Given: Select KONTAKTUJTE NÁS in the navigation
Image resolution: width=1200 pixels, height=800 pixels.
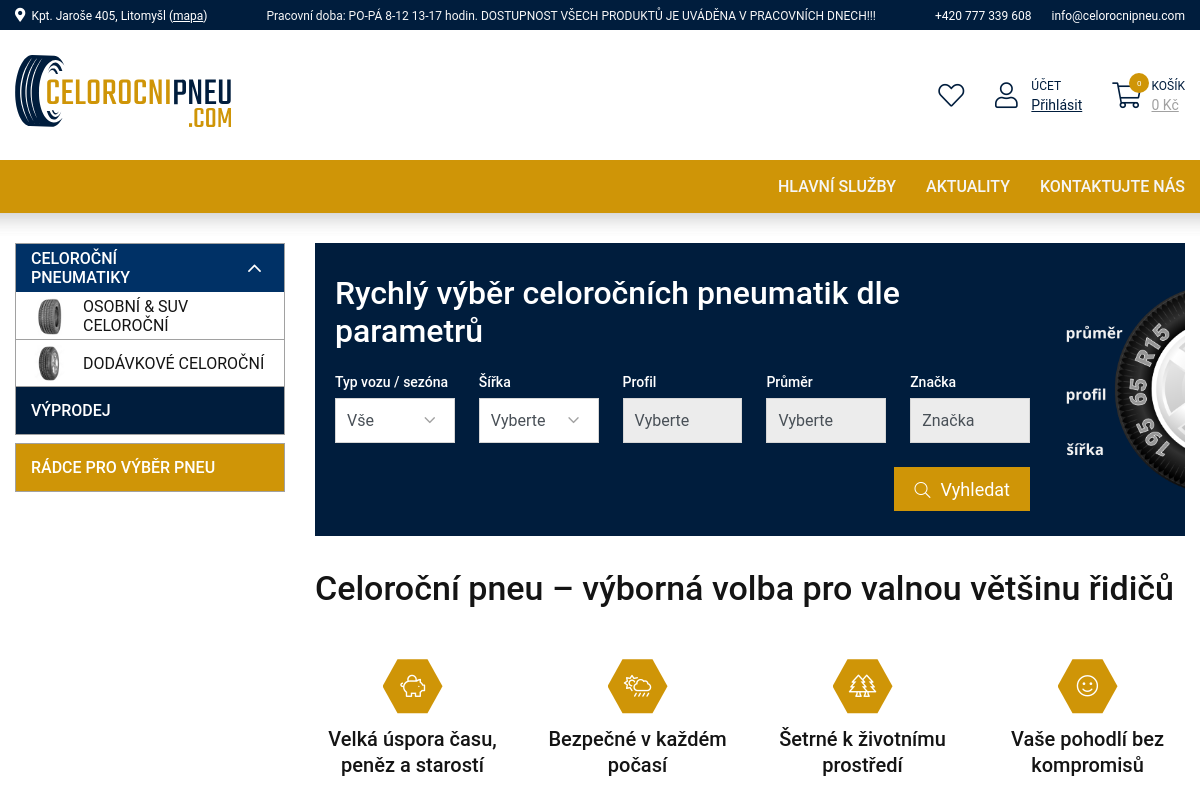Looking at the screenshot, I should pyautogui.click(x=1112, y=186).
